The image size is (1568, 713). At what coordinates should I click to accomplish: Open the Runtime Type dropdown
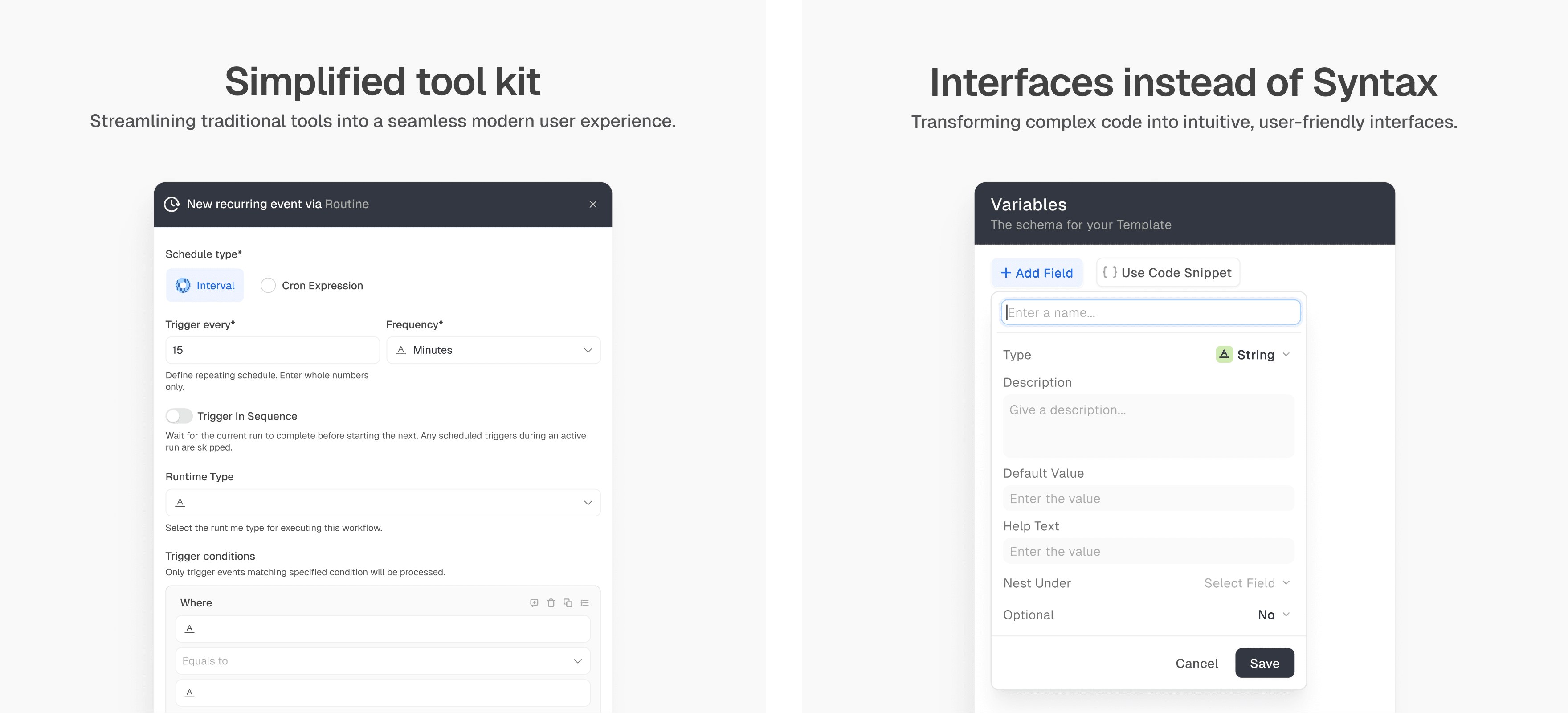(383, 502)
